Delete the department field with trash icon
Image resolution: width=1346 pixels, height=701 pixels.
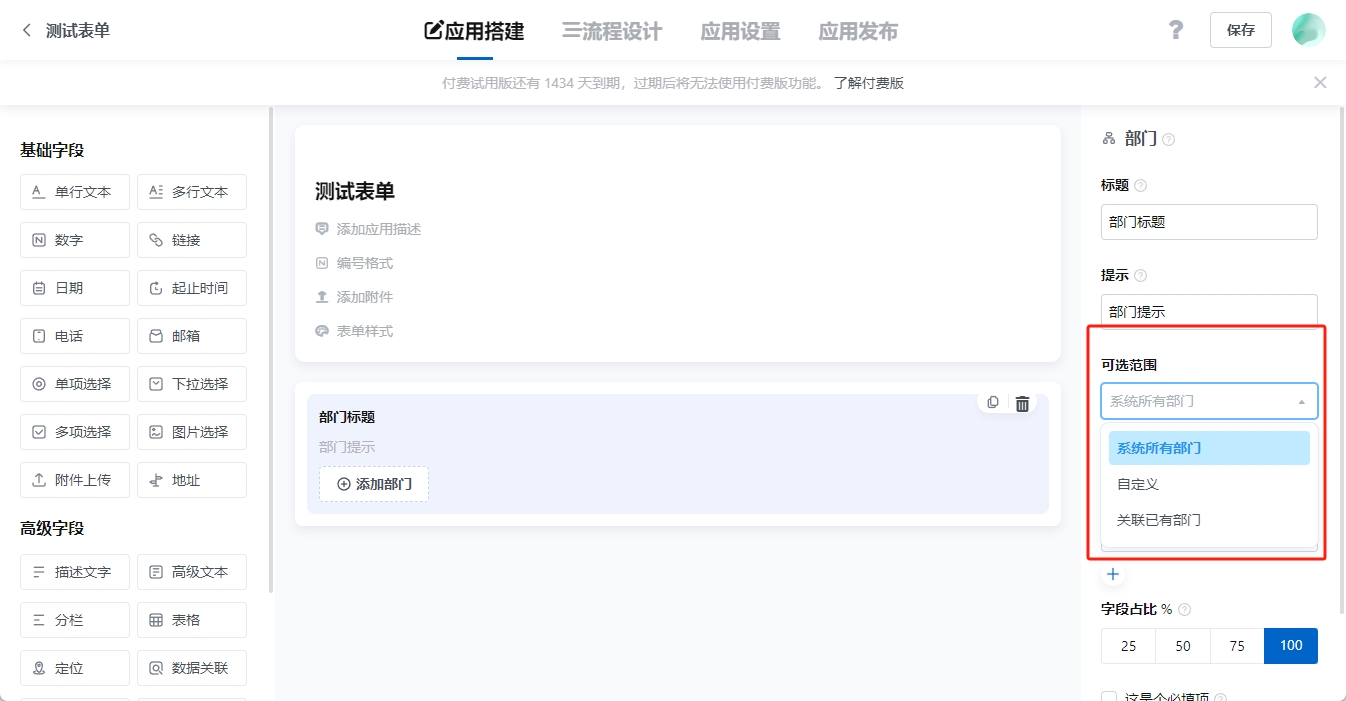click(x=1022, y=404)
